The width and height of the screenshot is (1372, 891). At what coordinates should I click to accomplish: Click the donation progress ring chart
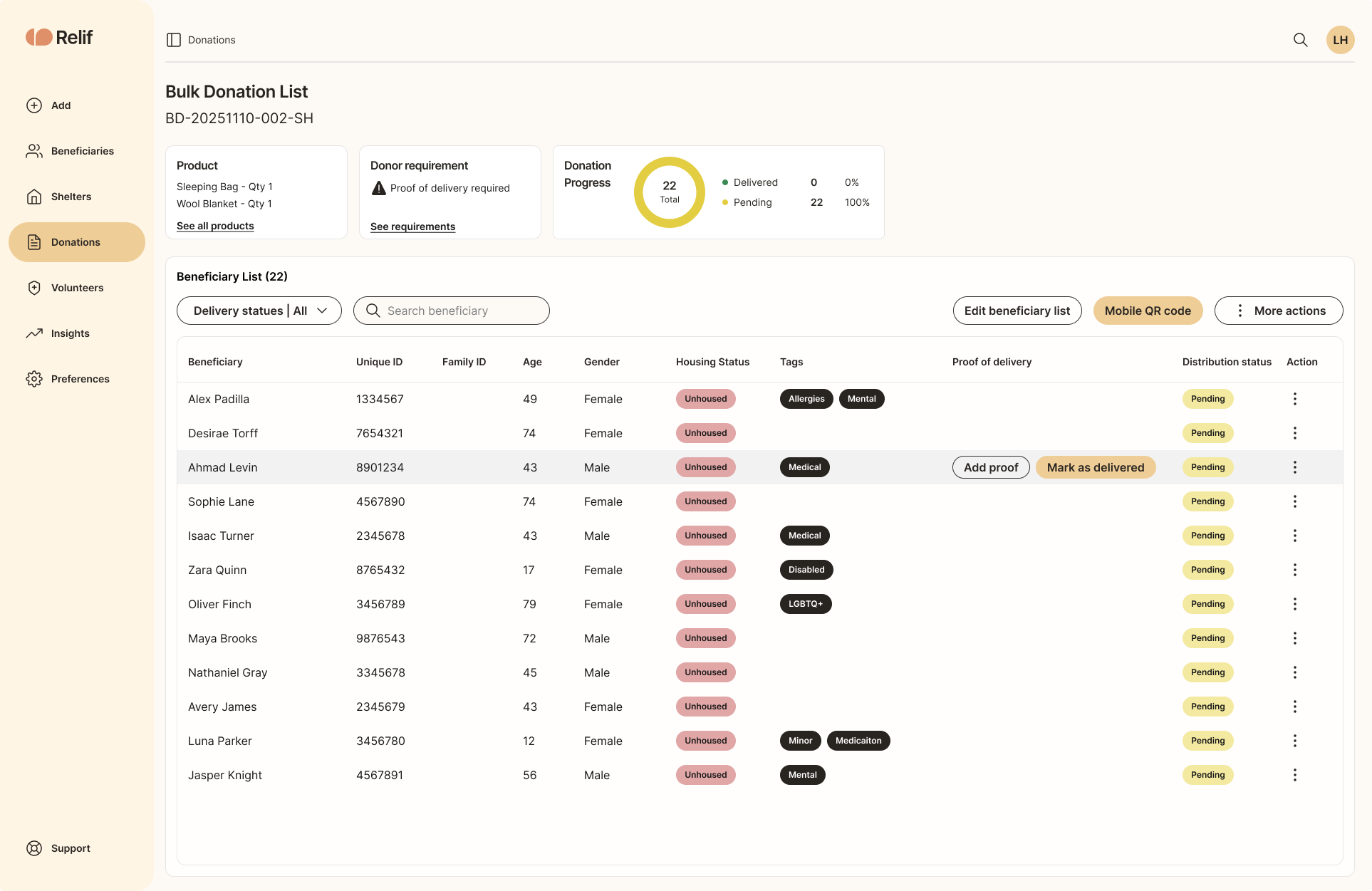[x=670, y=192]
